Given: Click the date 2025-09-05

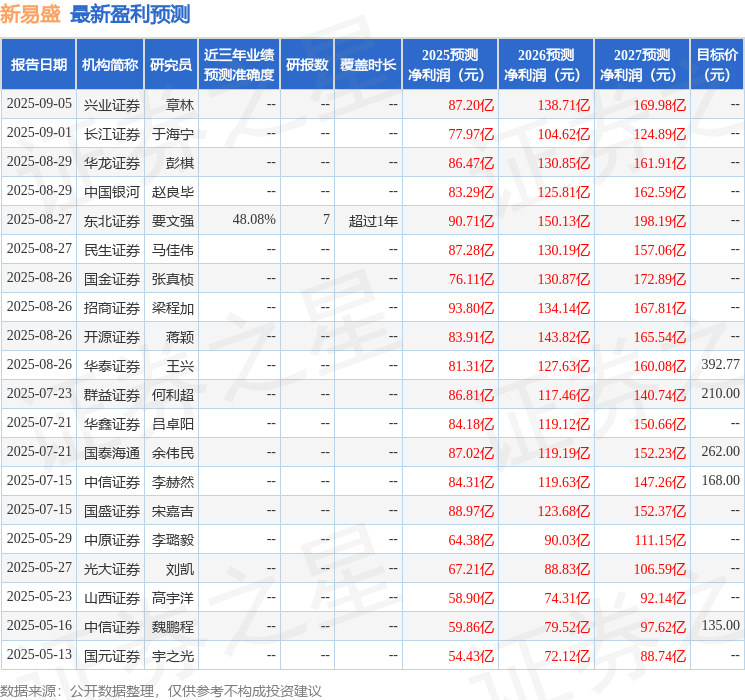Looking at the screenshot, I should coord(39,104).
